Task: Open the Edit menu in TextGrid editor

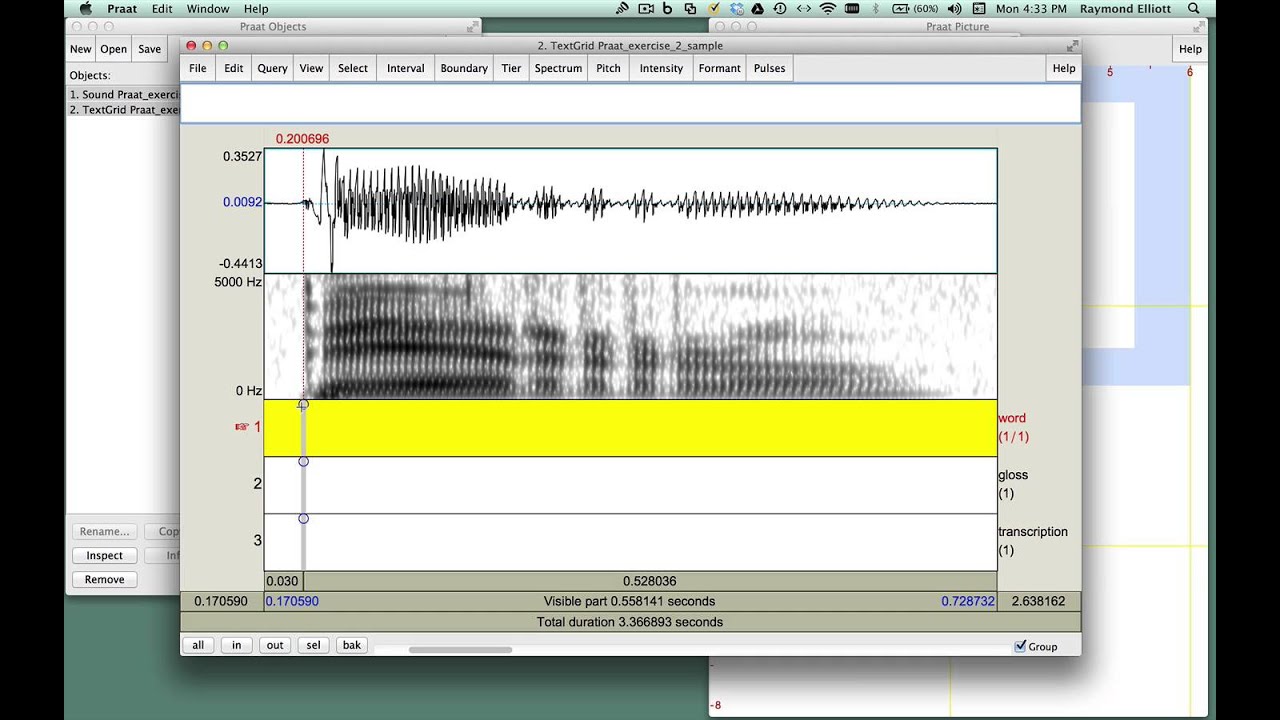Action: 234,68
